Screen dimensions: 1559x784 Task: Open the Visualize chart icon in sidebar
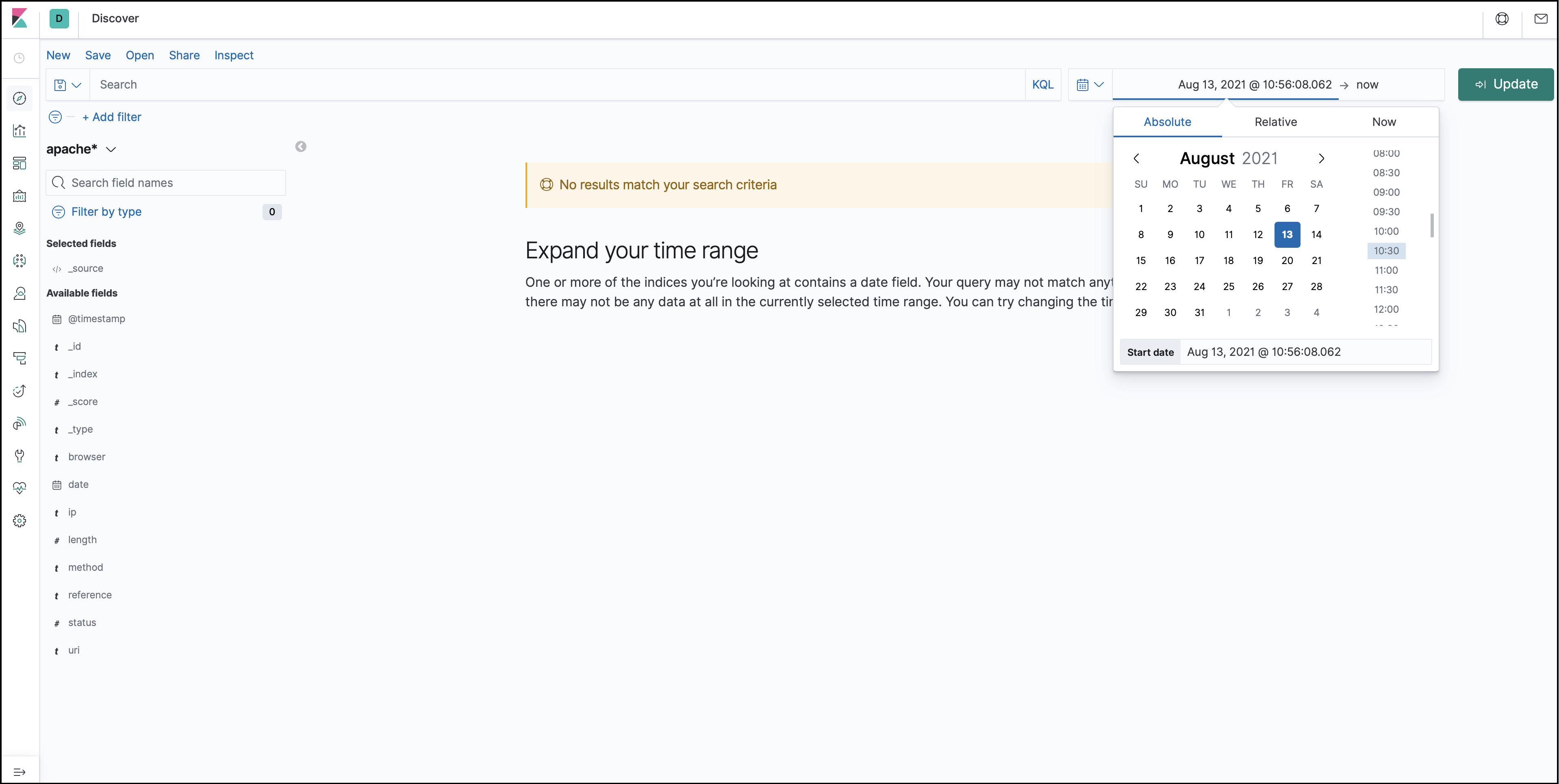click(20, 131)
